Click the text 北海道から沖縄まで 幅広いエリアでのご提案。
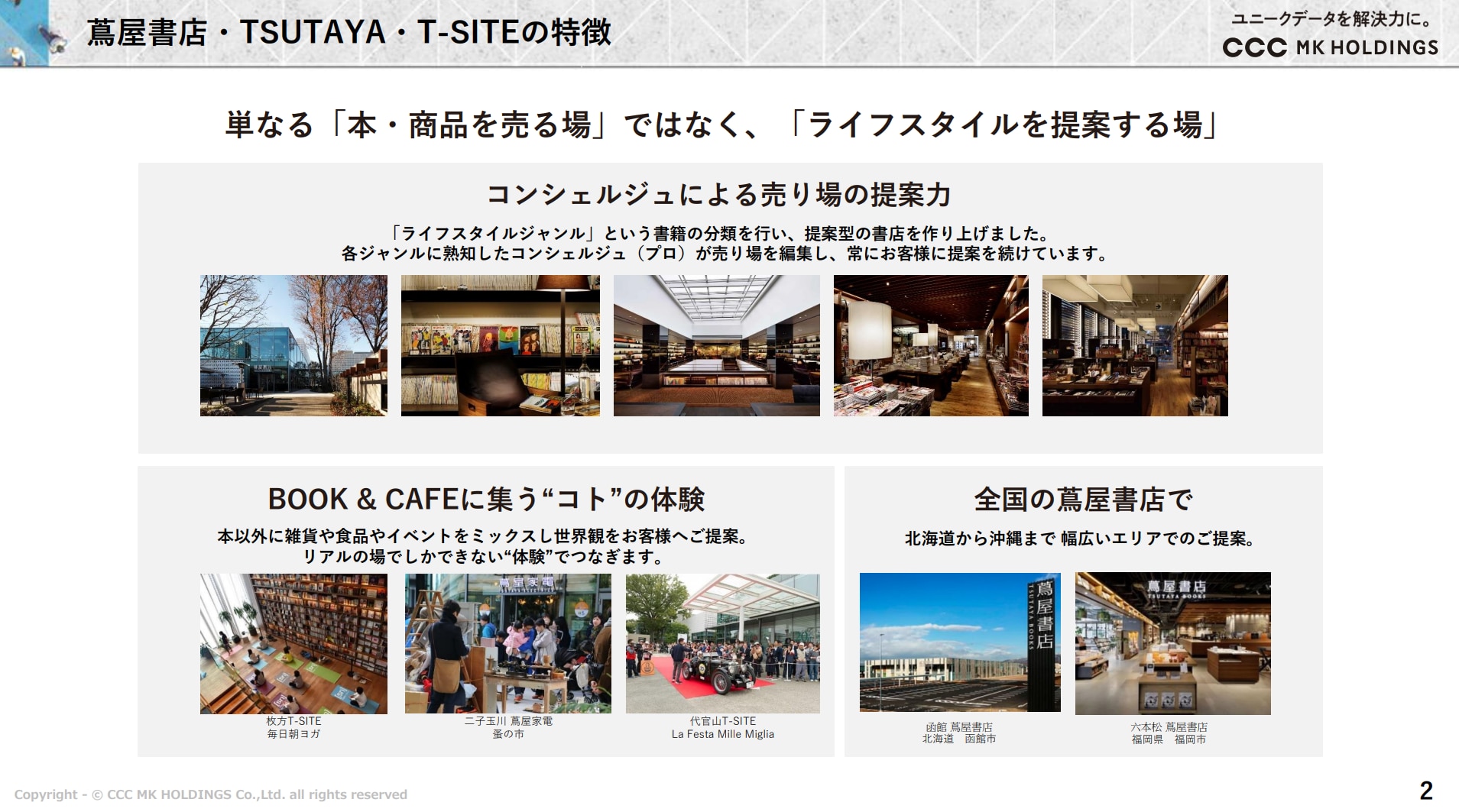The width and height of the screenshot is (1459, 812). click(1080, 539)
